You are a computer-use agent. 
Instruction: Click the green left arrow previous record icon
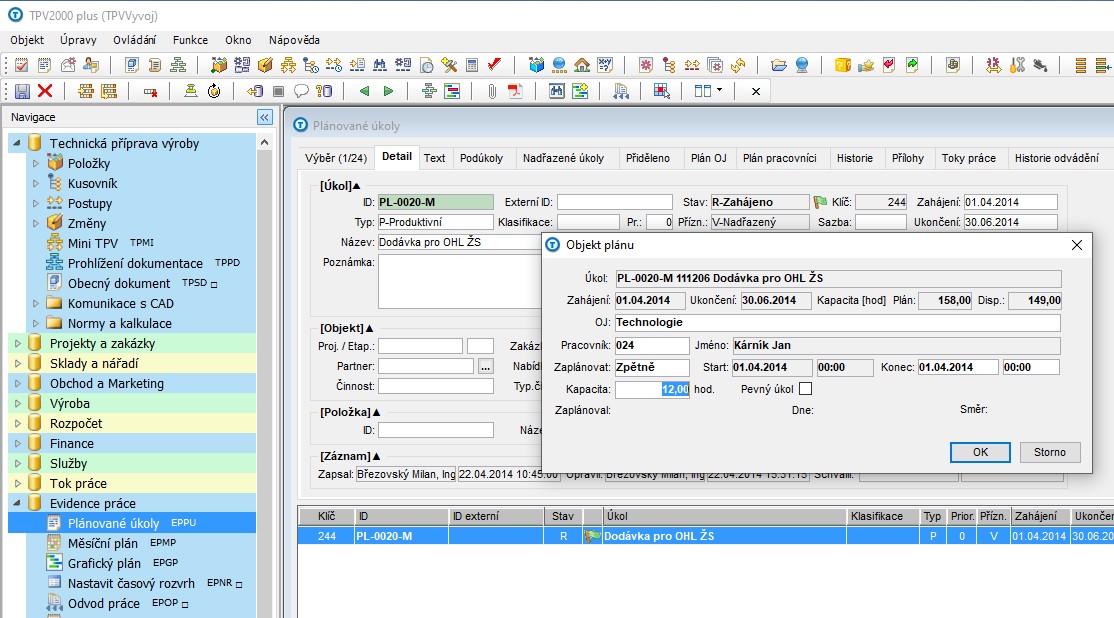(x=364, y=91)
